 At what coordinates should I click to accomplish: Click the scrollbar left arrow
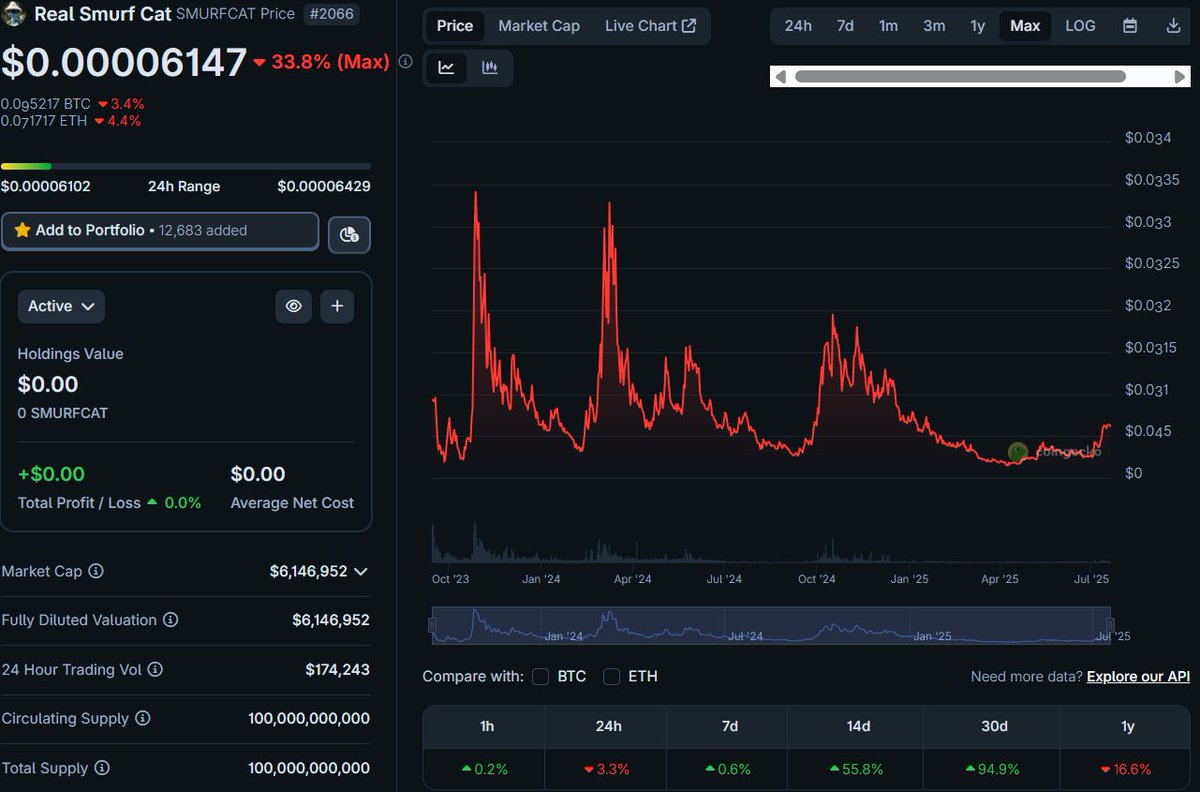coord(781,77)
